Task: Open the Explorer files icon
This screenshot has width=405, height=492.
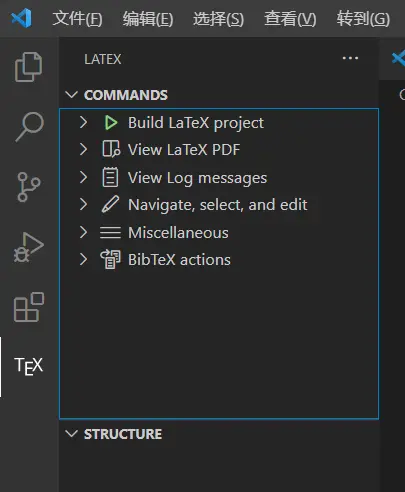Action: 29,67
